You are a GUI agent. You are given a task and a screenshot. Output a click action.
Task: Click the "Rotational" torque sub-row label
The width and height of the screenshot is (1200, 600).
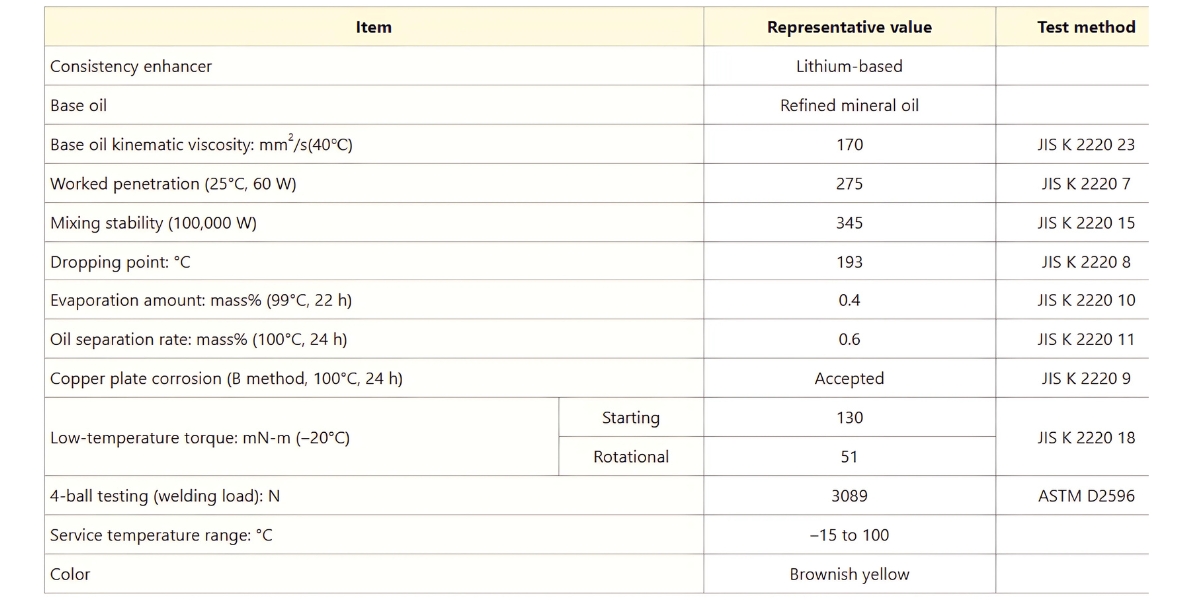[630, 457]
